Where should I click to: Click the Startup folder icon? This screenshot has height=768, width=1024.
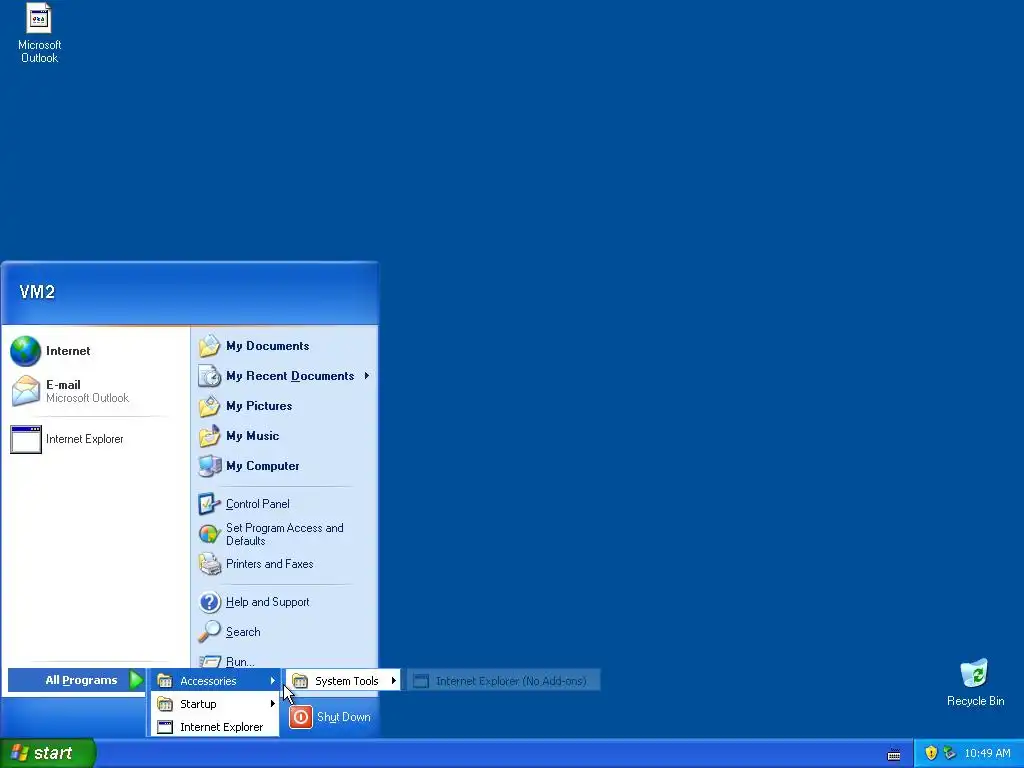(165, 704)
